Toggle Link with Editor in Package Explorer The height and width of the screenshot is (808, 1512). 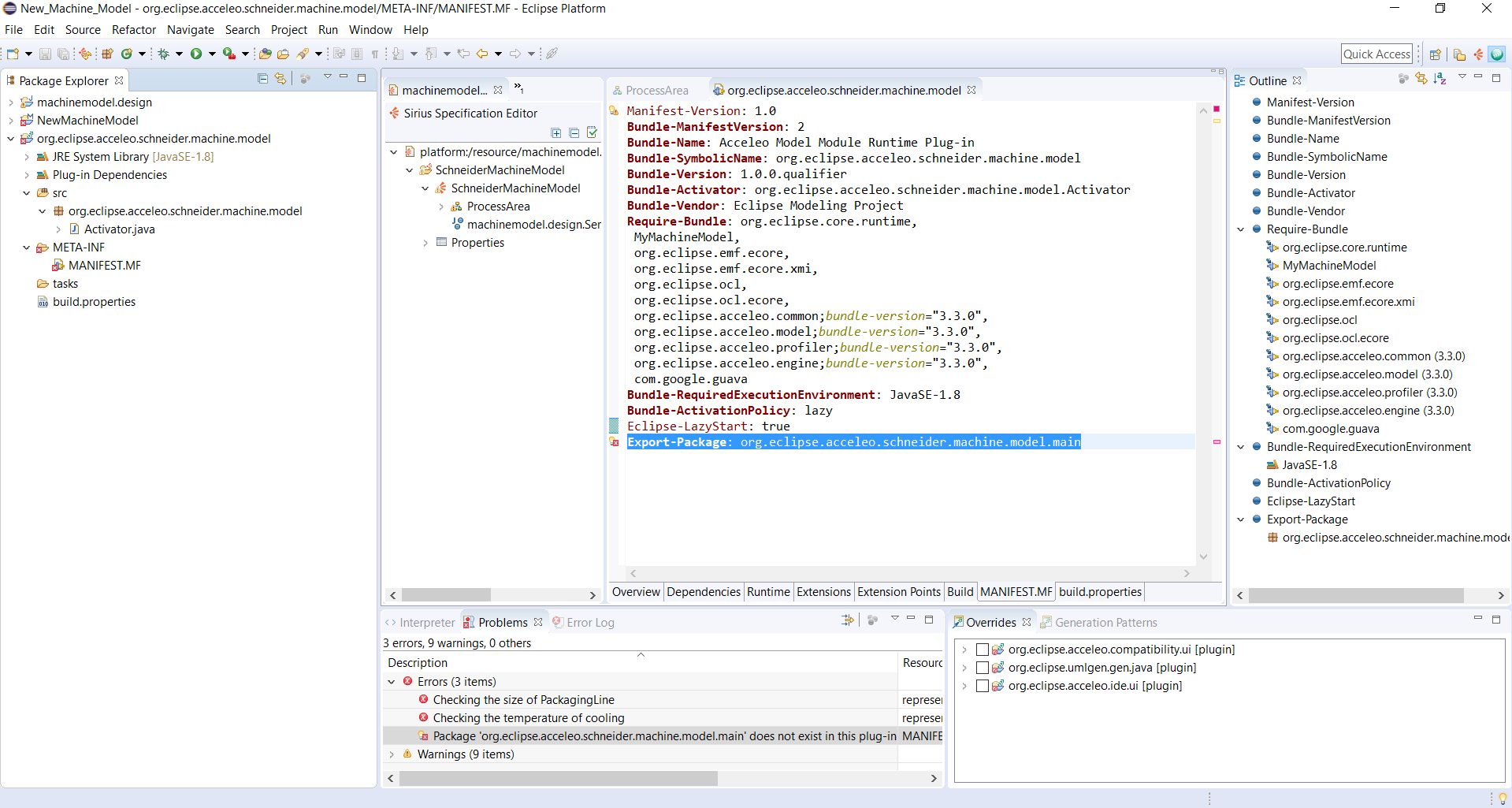point(280,79)
